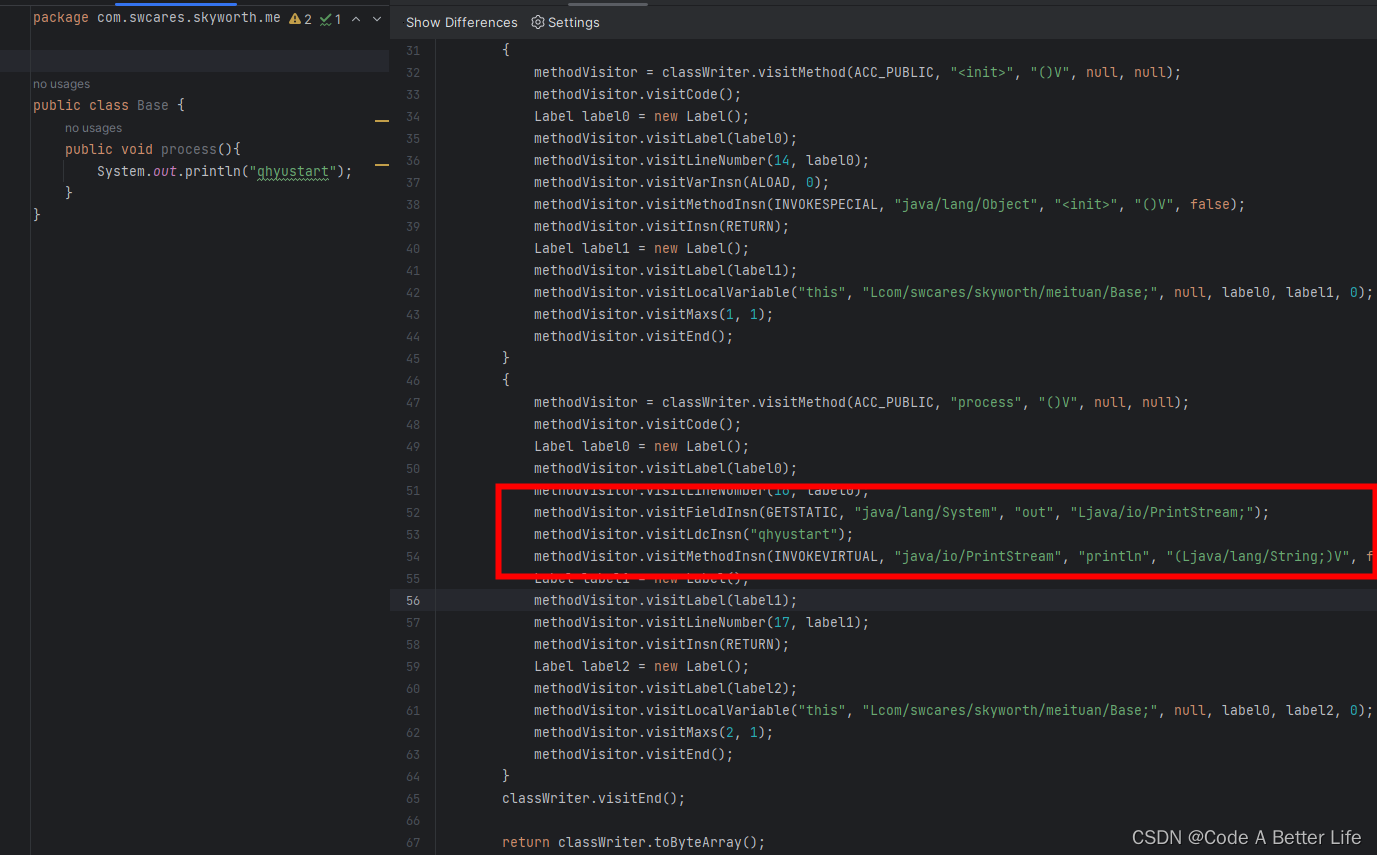Click the visitLabel(label2) line
This screenshot has height=855, width=1377.
click(x=665, y=689)
